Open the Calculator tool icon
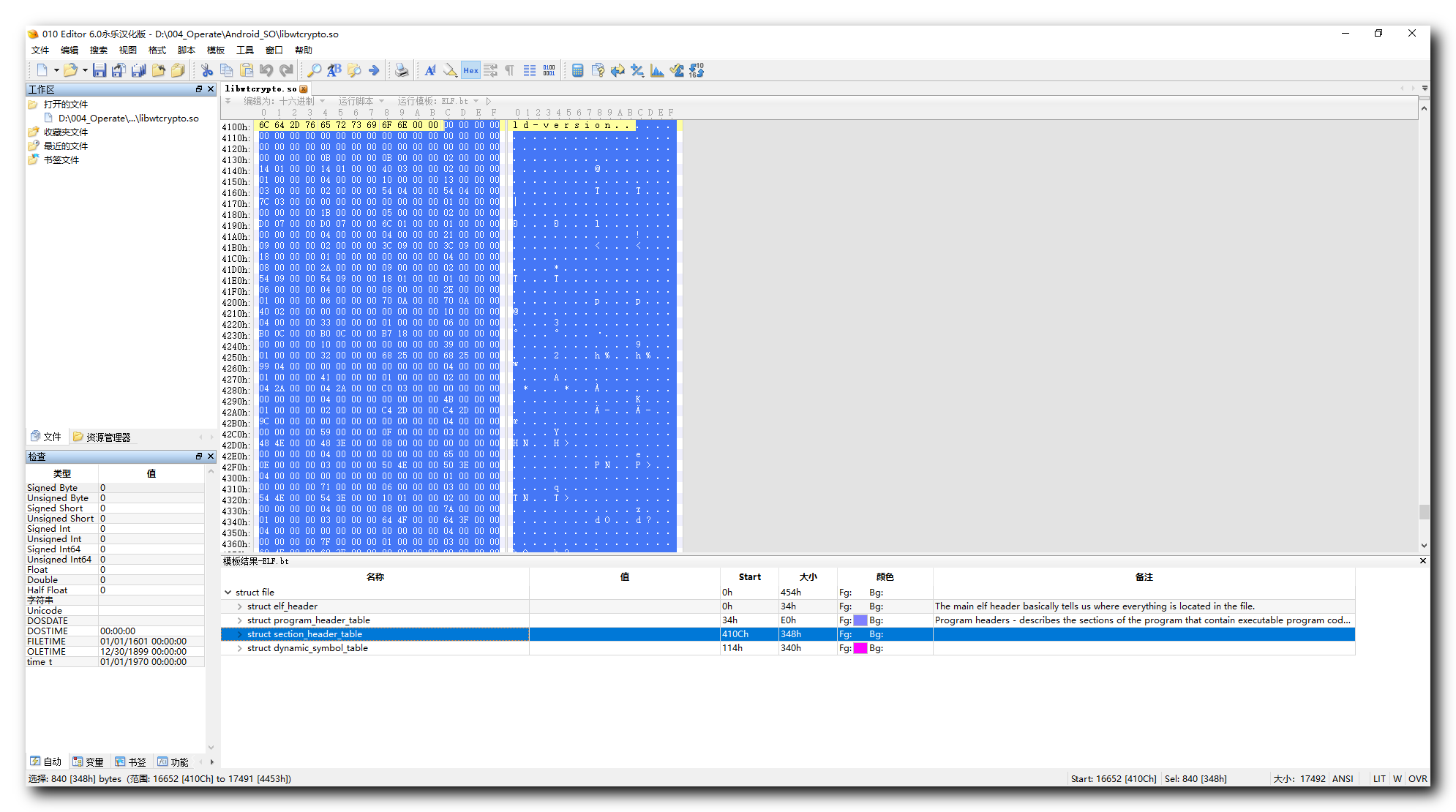 coord(578,70)
